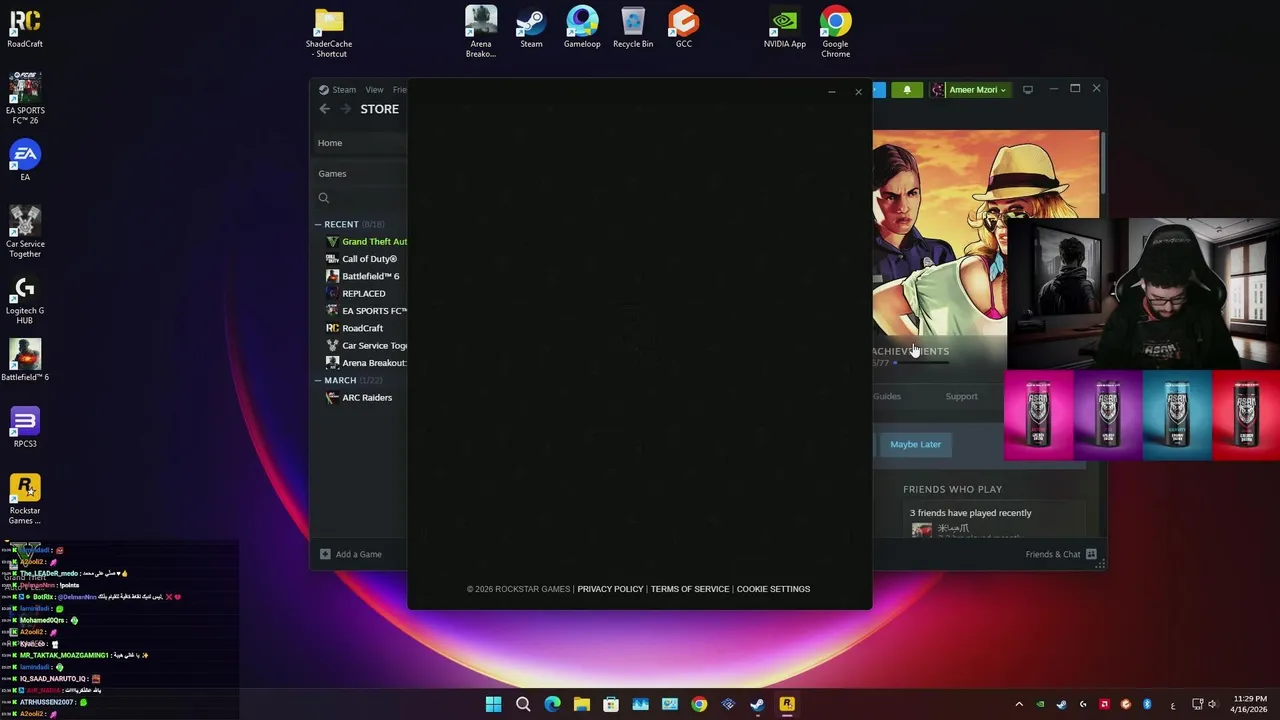The height and width of the screenshot is (720, 1280).
Task: Open Microsoft Edge from taskbar
Action: tap(552, 704)
